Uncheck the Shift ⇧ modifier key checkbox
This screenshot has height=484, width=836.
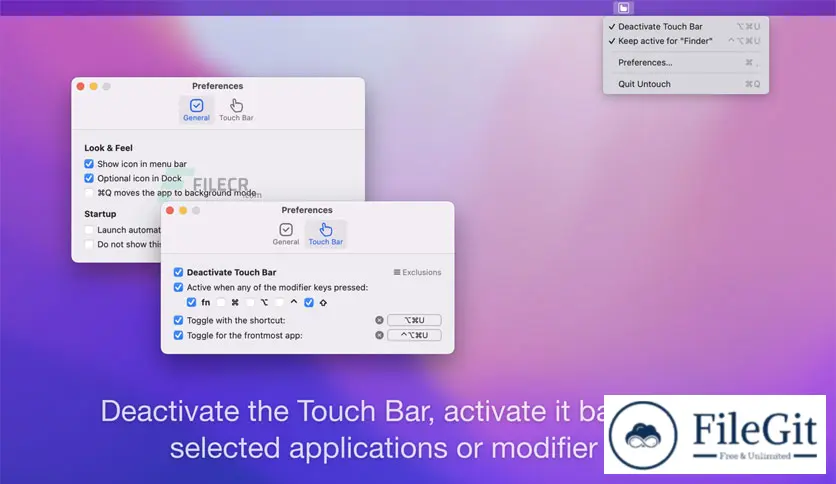pyautogui.click(x=309, y=302)
